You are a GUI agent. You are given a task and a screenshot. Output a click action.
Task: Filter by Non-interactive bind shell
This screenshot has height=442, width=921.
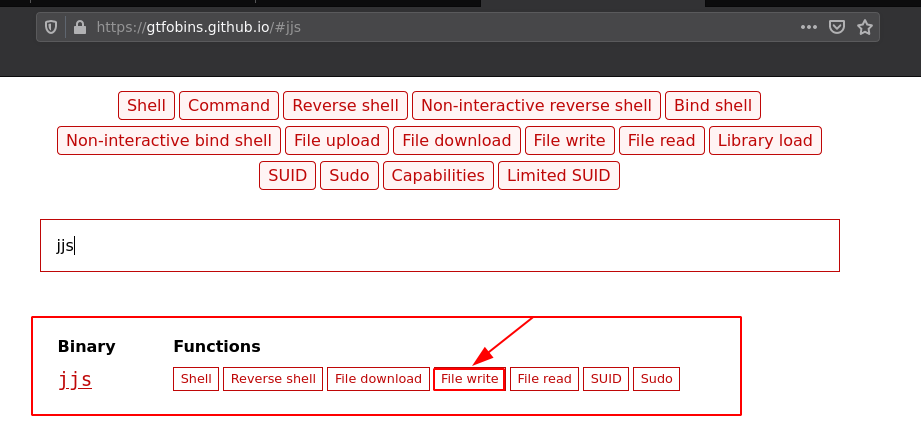pos(168,141)
